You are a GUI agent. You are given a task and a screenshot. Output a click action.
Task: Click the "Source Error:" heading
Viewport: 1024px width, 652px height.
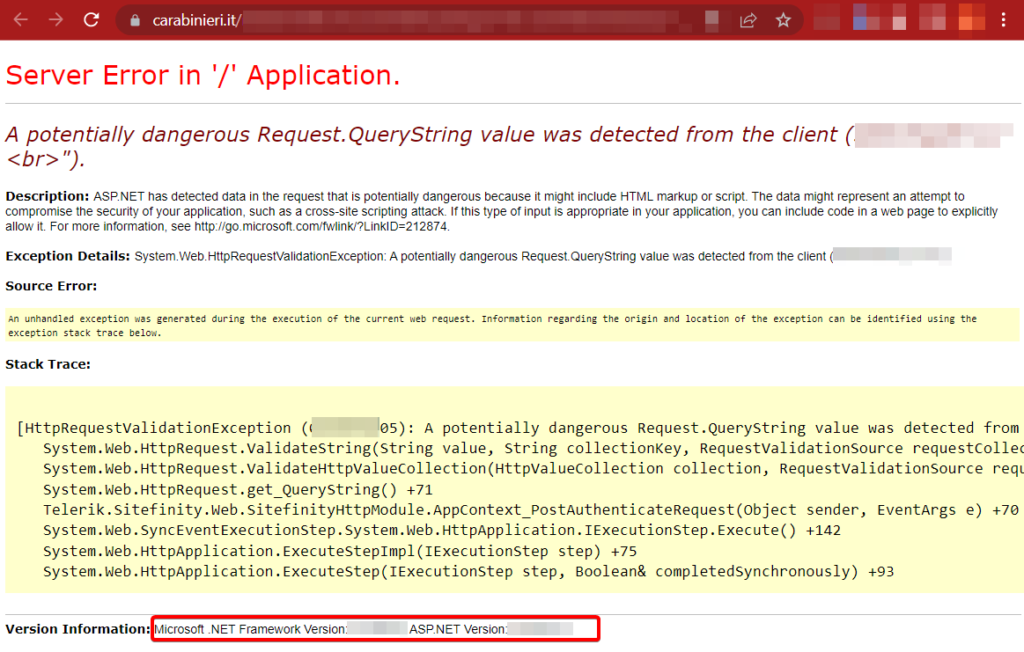[51, 286]
